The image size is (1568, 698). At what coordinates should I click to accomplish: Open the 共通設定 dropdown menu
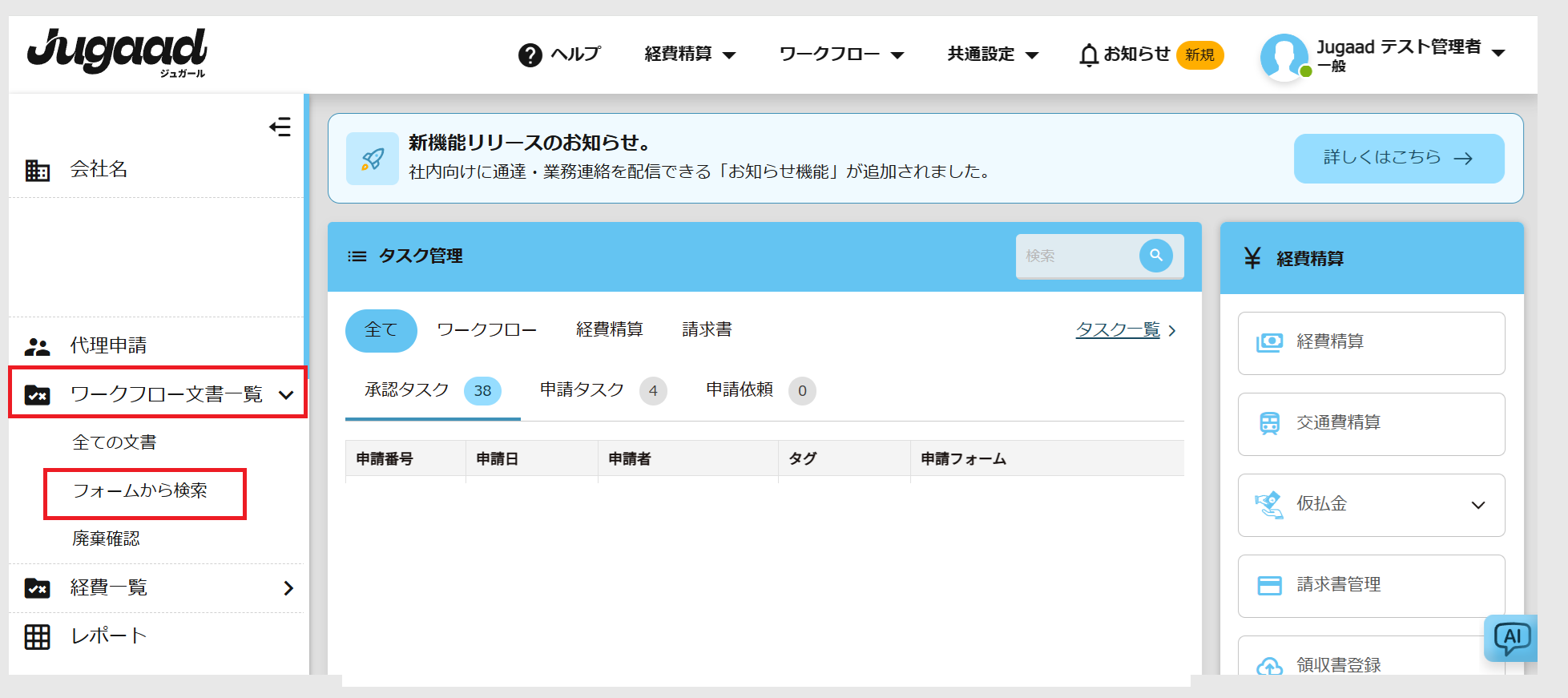click(x=992, y=54)
